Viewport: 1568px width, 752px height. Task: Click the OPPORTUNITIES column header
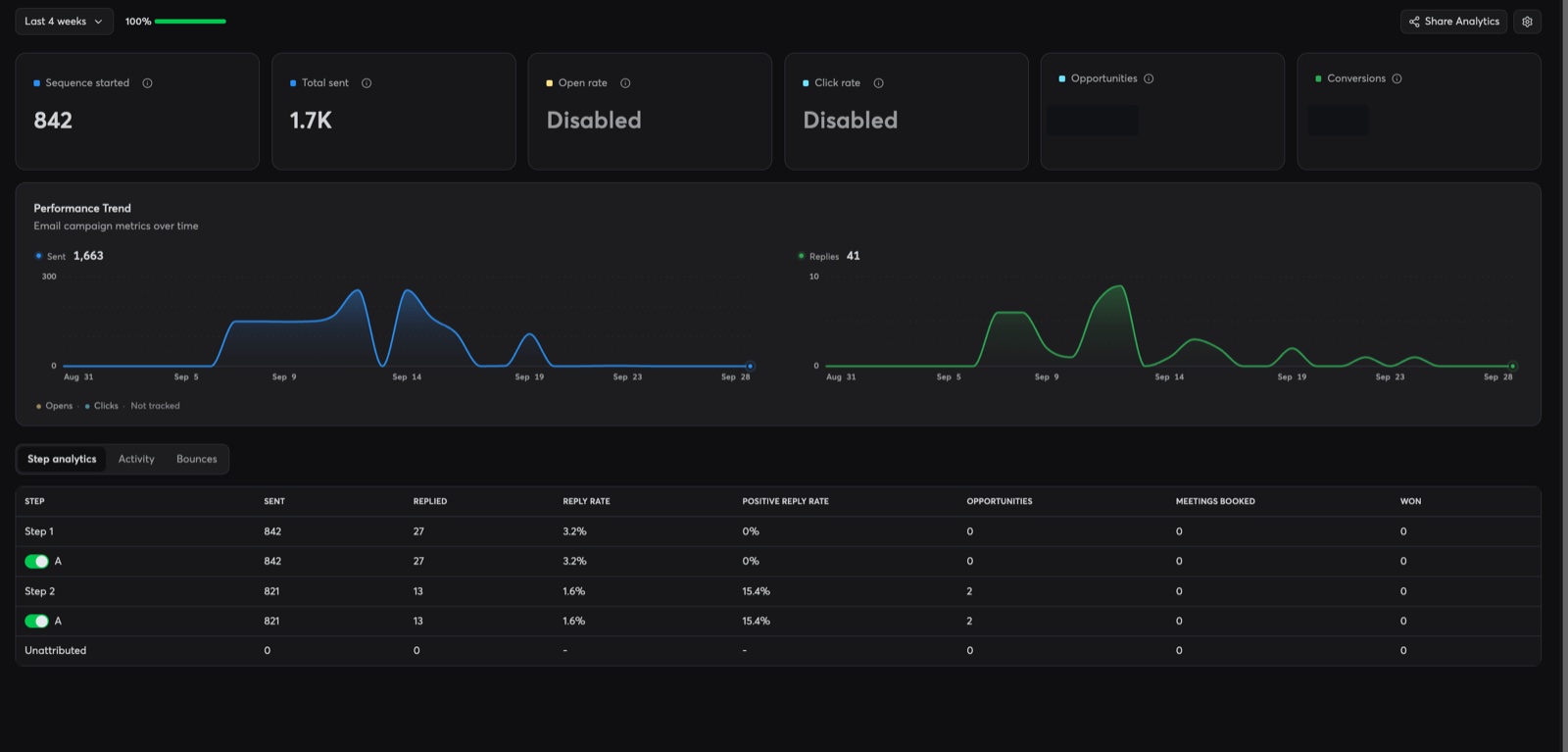click(x=1000, y=501)
